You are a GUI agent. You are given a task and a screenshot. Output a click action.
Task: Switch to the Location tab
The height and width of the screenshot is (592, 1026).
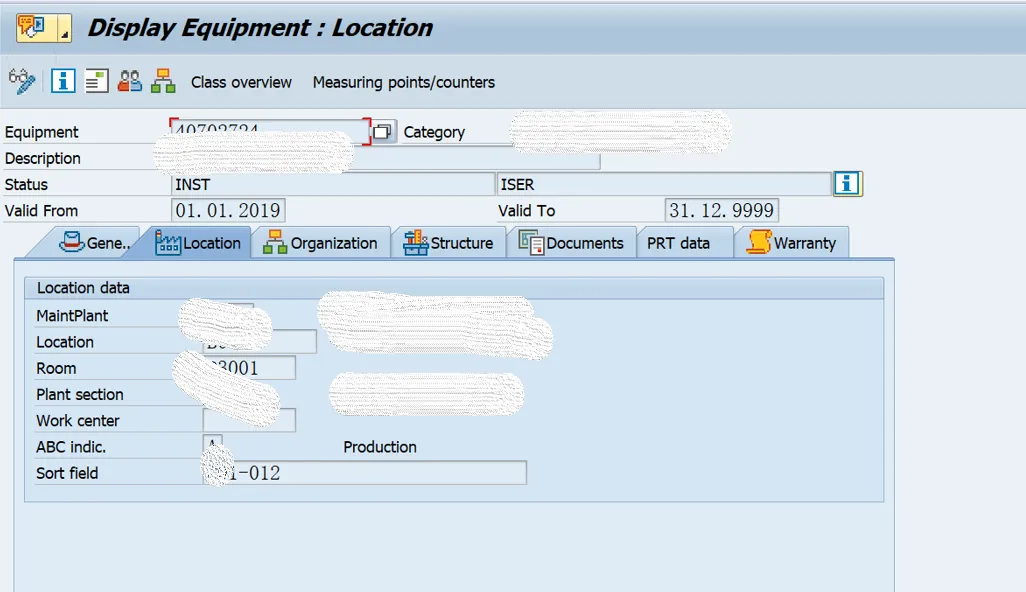(198, 243)
